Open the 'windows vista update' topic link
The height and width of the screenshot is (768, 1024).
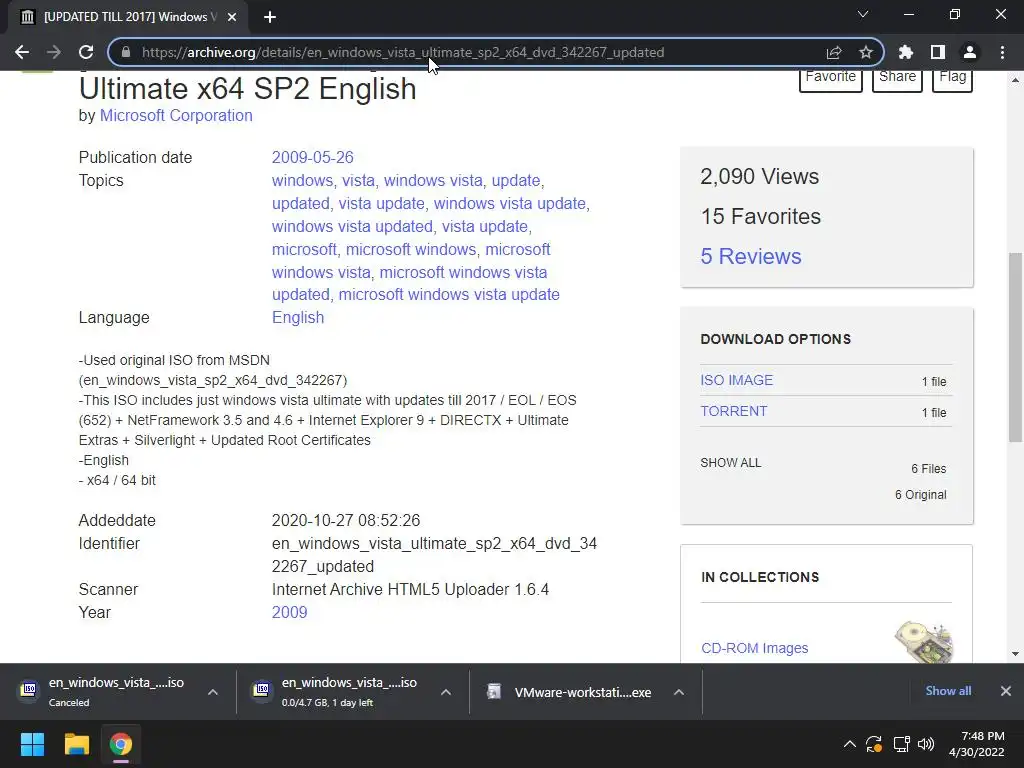point(509,204)
